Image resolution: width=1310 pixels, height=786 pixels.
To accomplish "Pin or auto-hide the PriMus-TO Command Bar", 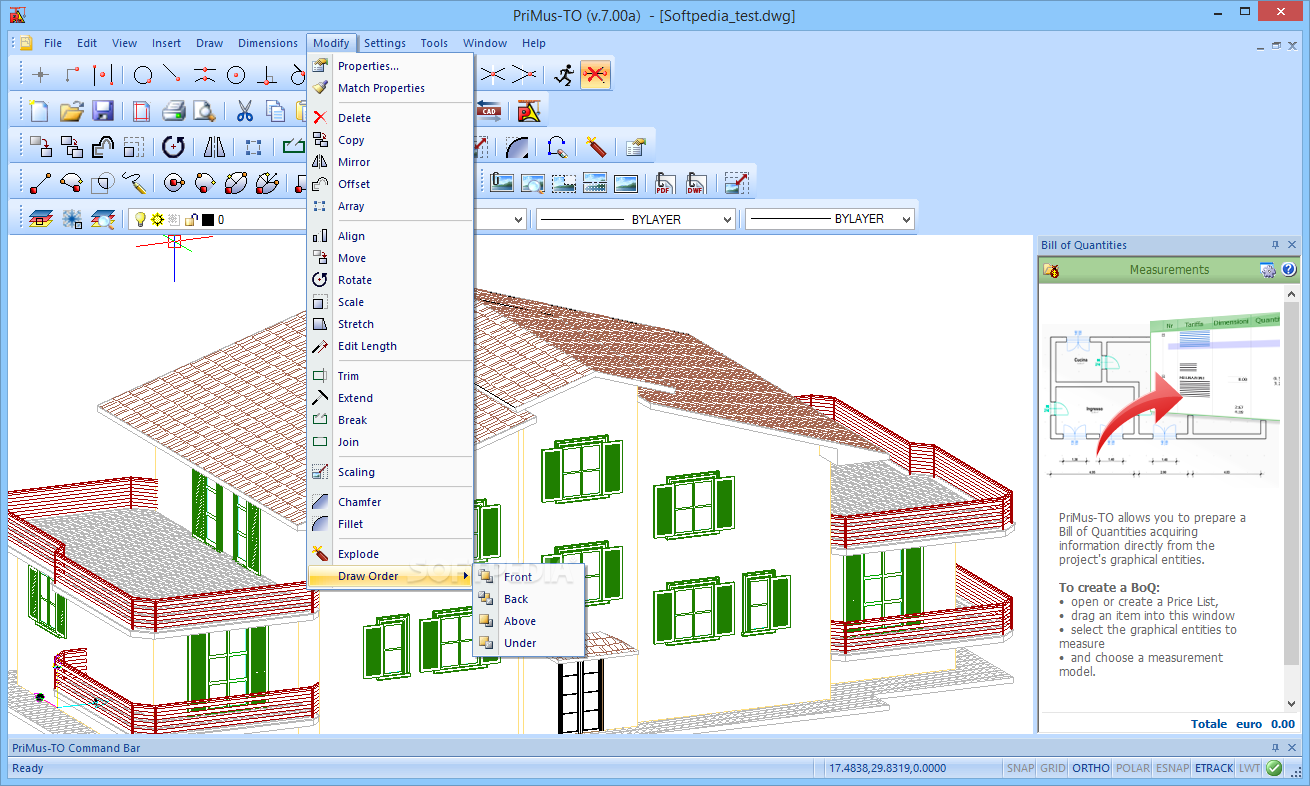I will (1275, 747).
